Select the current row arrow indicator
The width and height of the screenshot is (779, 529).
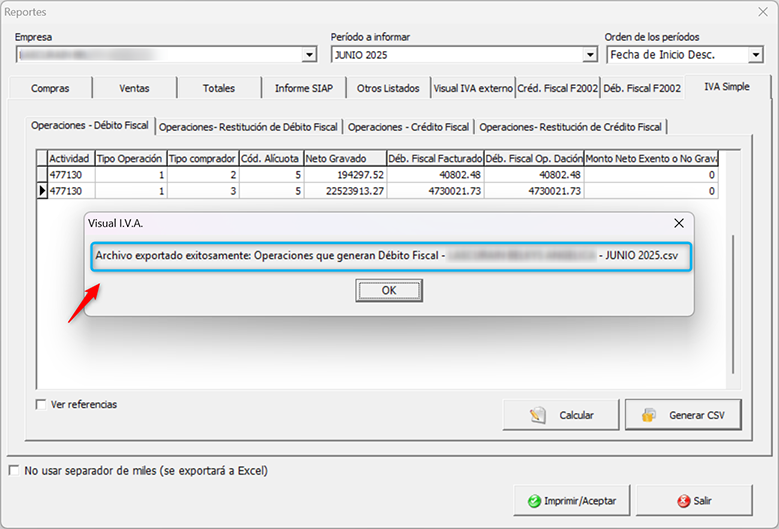pos(41,189)
